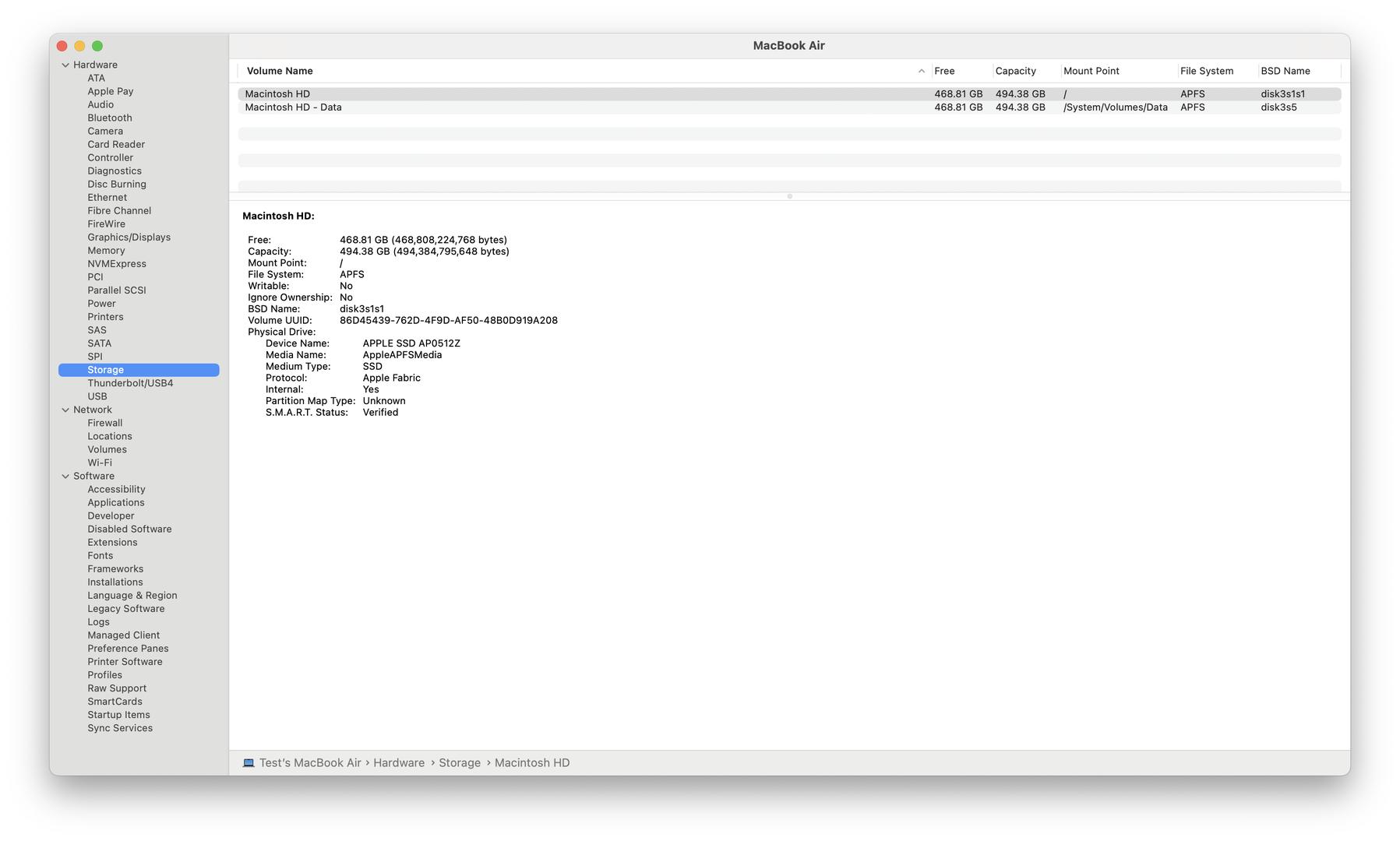
Task: Click the Volume UUID value text
Action: tap(448, 321)
